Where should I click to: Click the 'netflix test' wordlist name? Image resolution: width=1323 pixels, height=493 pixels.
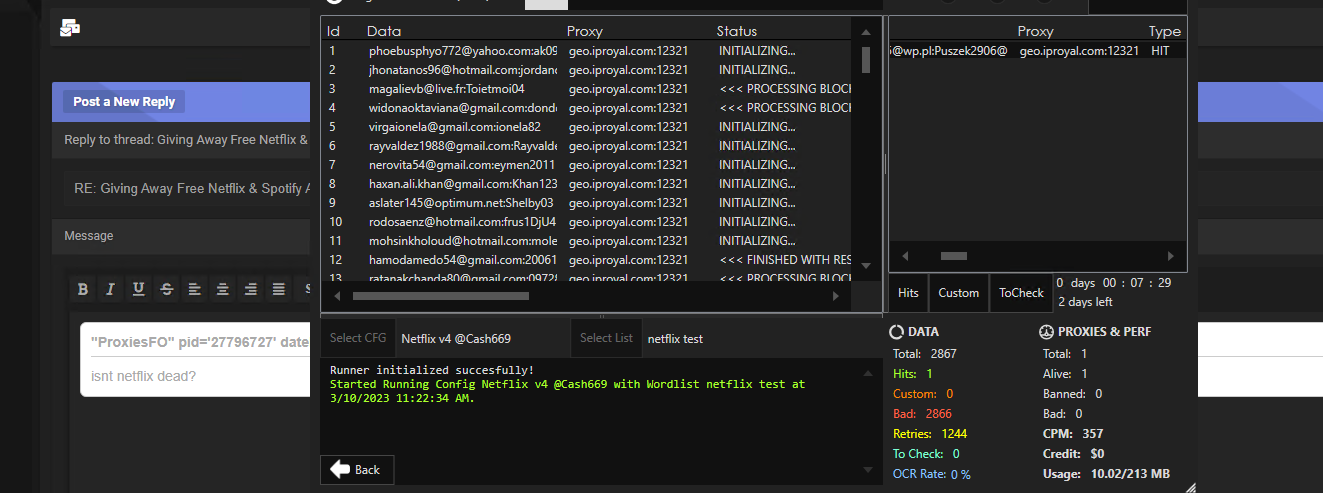[675, 339]
